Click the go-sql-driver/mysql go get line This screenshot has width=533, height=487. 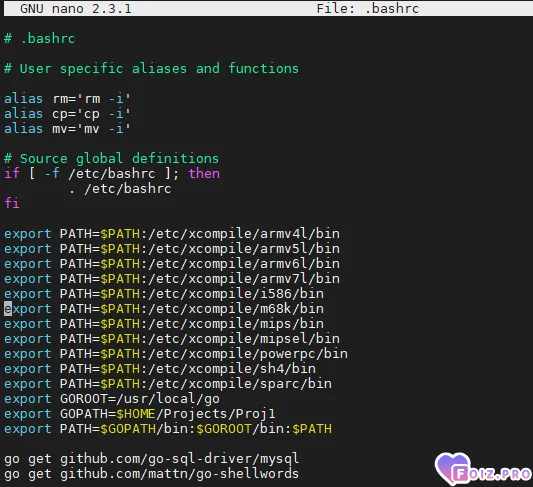tap(152, 459)
